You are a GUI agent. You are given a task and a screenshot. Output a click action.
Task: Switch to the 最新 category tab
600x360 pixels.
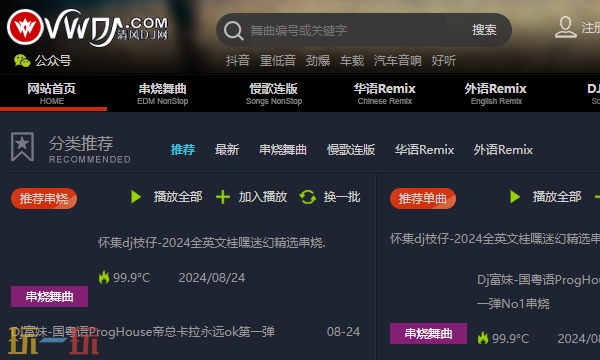[227, 150]
